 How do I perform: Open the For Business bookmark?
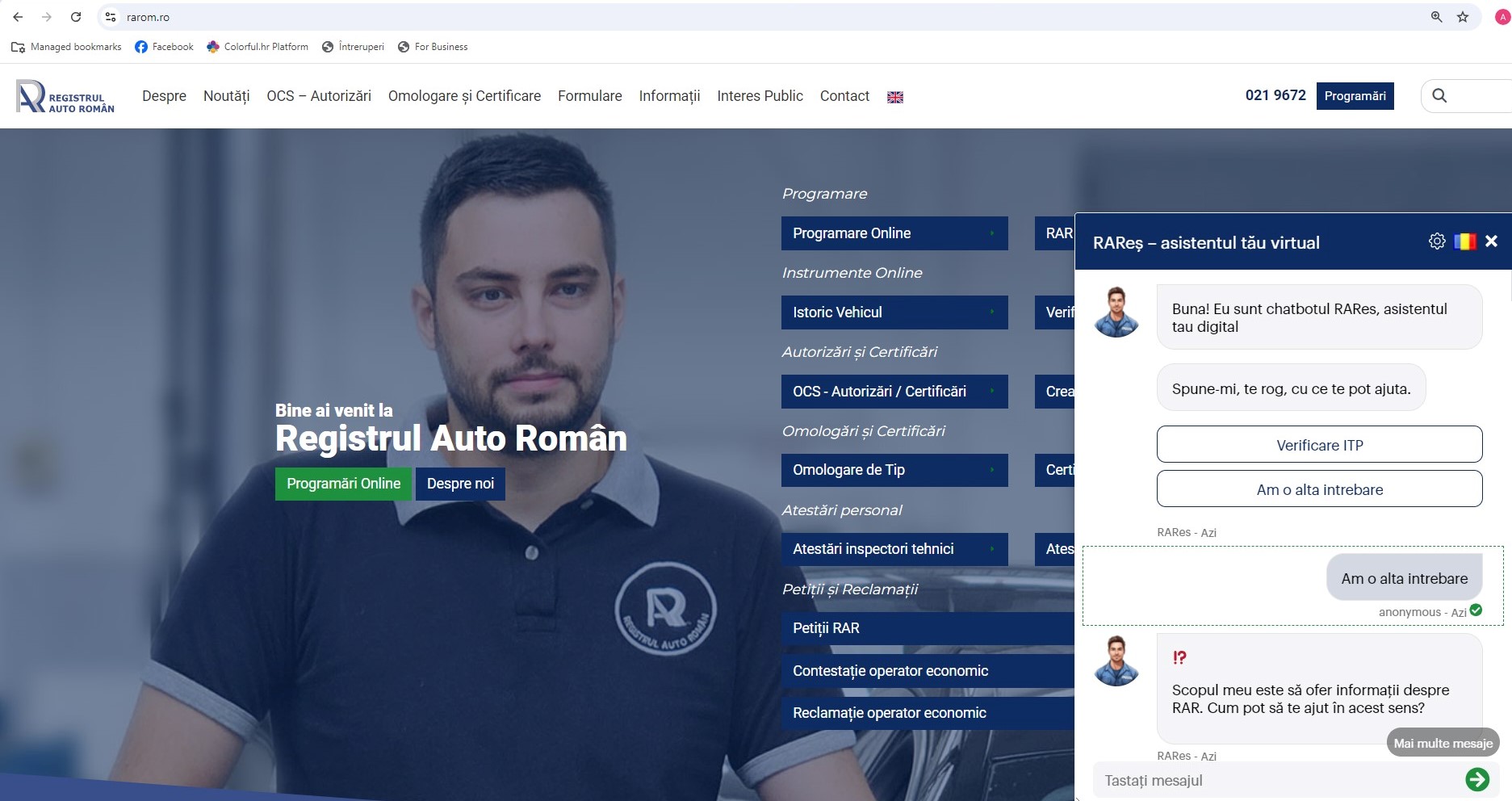click(x=433, y=47)
